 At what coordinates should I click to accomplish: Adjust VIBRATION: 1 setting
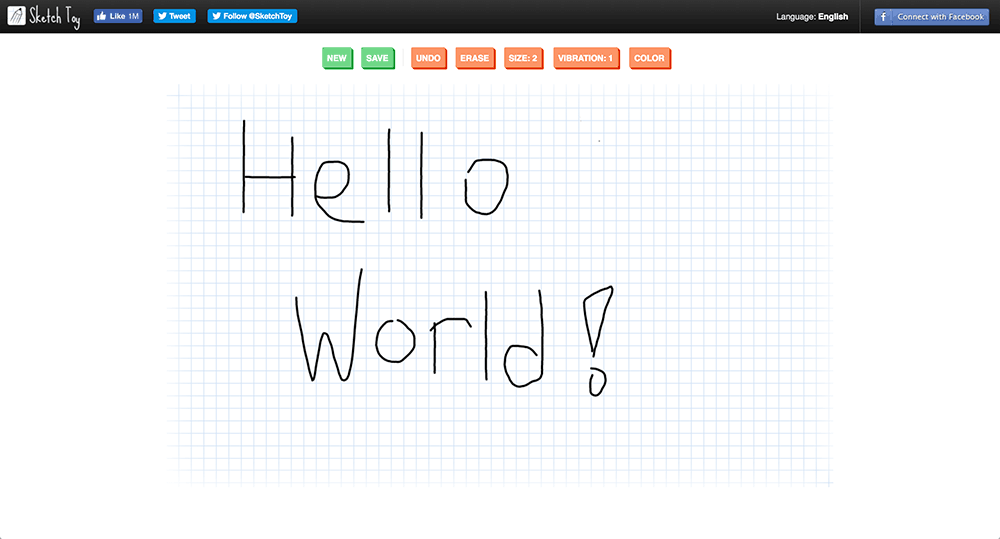[585, 58]
